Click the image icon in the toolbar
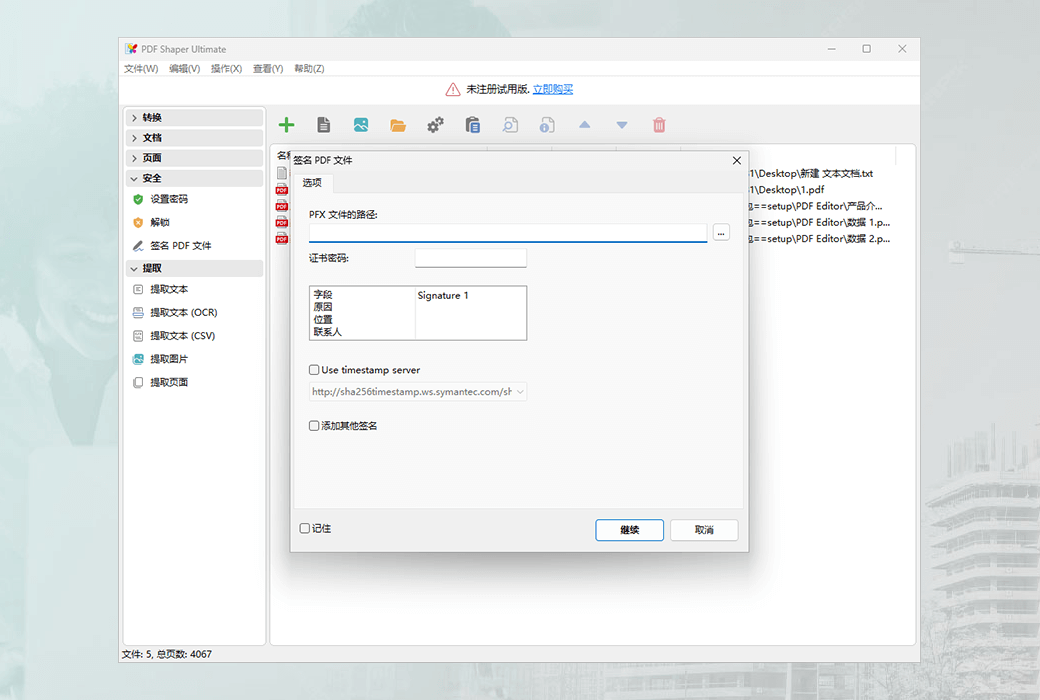Image resolution: width=1040 pixels, height=700 pixels. tap(361, 124)
